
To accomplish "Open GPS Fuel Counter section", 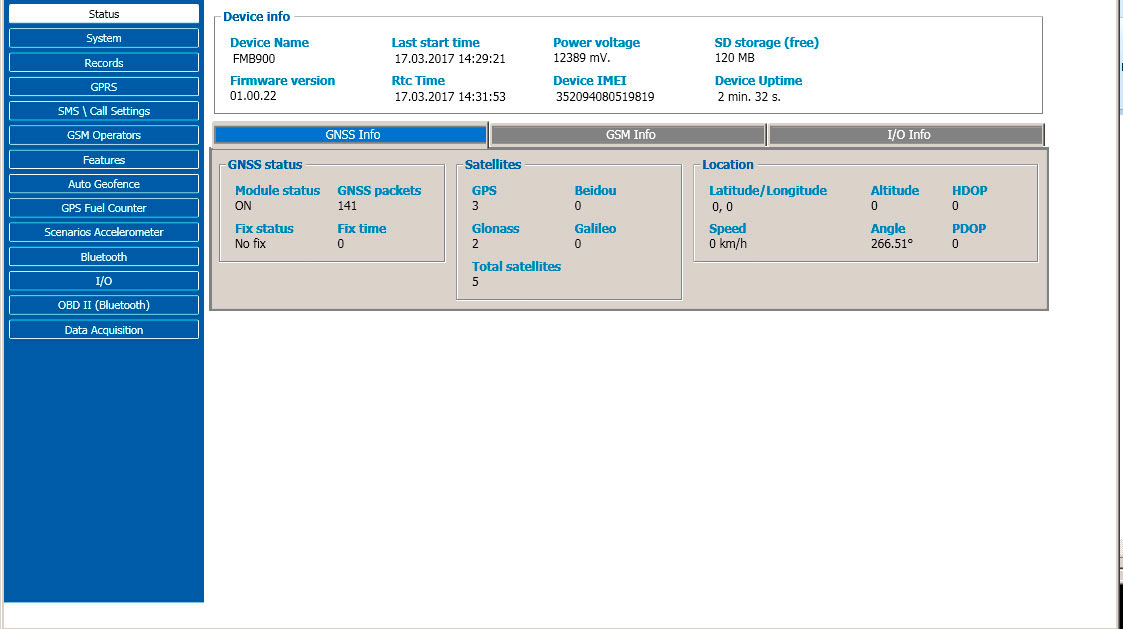I will pos(103,208).
